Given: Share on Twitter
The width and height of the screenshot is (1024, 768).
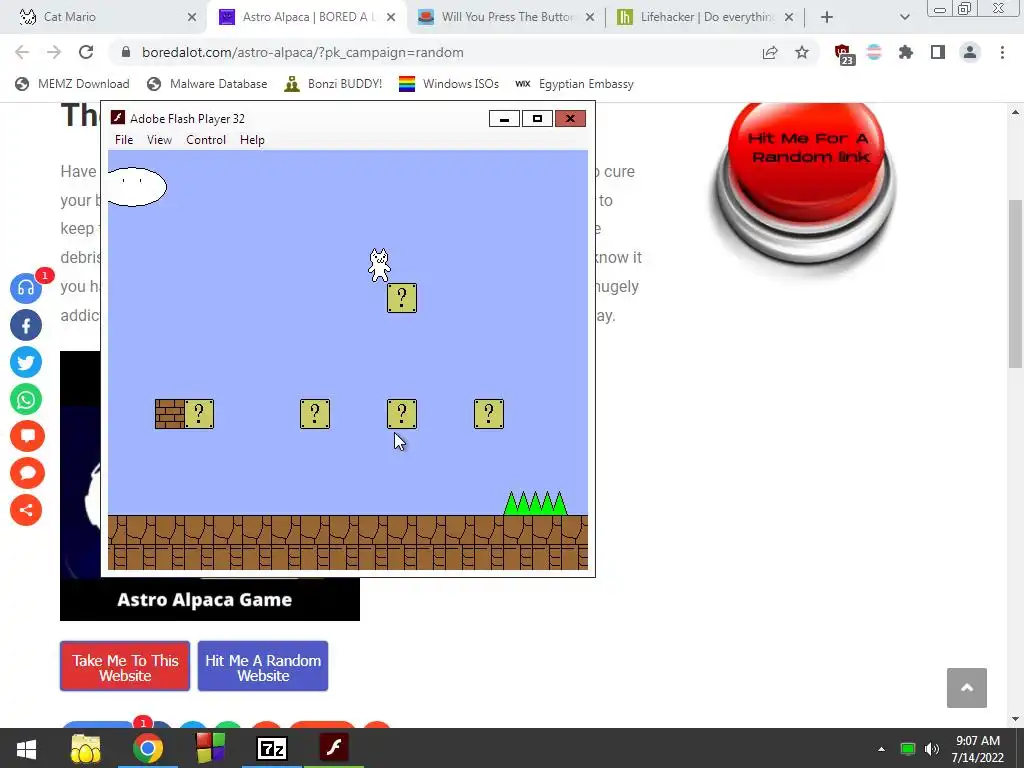Looking at the screenshot, I should 26,362.
